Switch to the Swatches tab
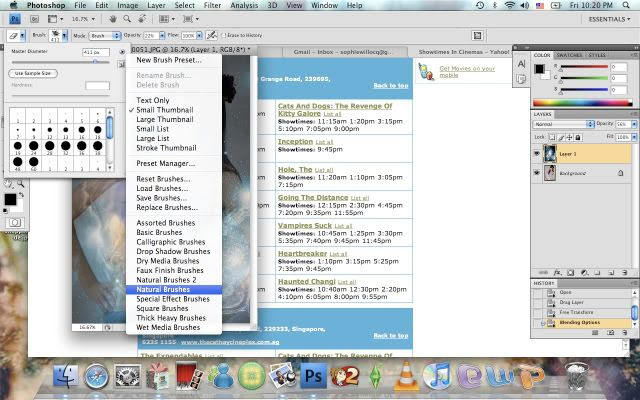 tap(570, 55)
